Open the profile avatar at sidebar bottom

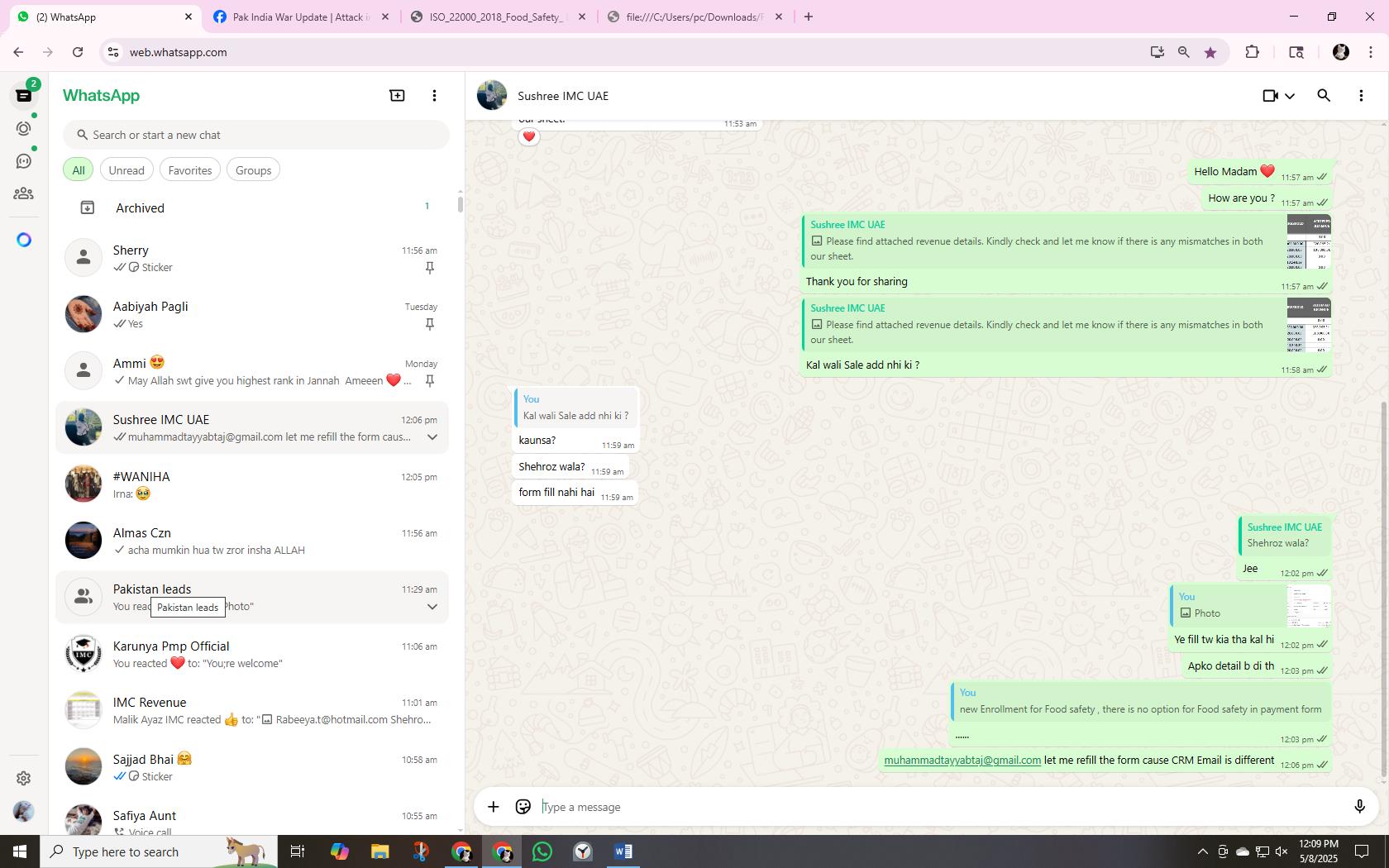click(x=24, y=811)
